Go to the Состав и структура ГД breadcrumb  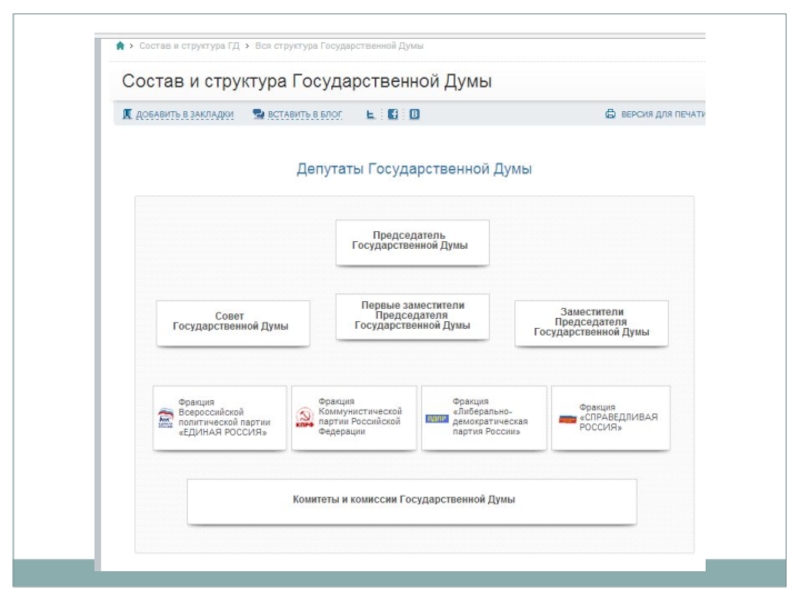pyautogui.click(x=189, y=46)
